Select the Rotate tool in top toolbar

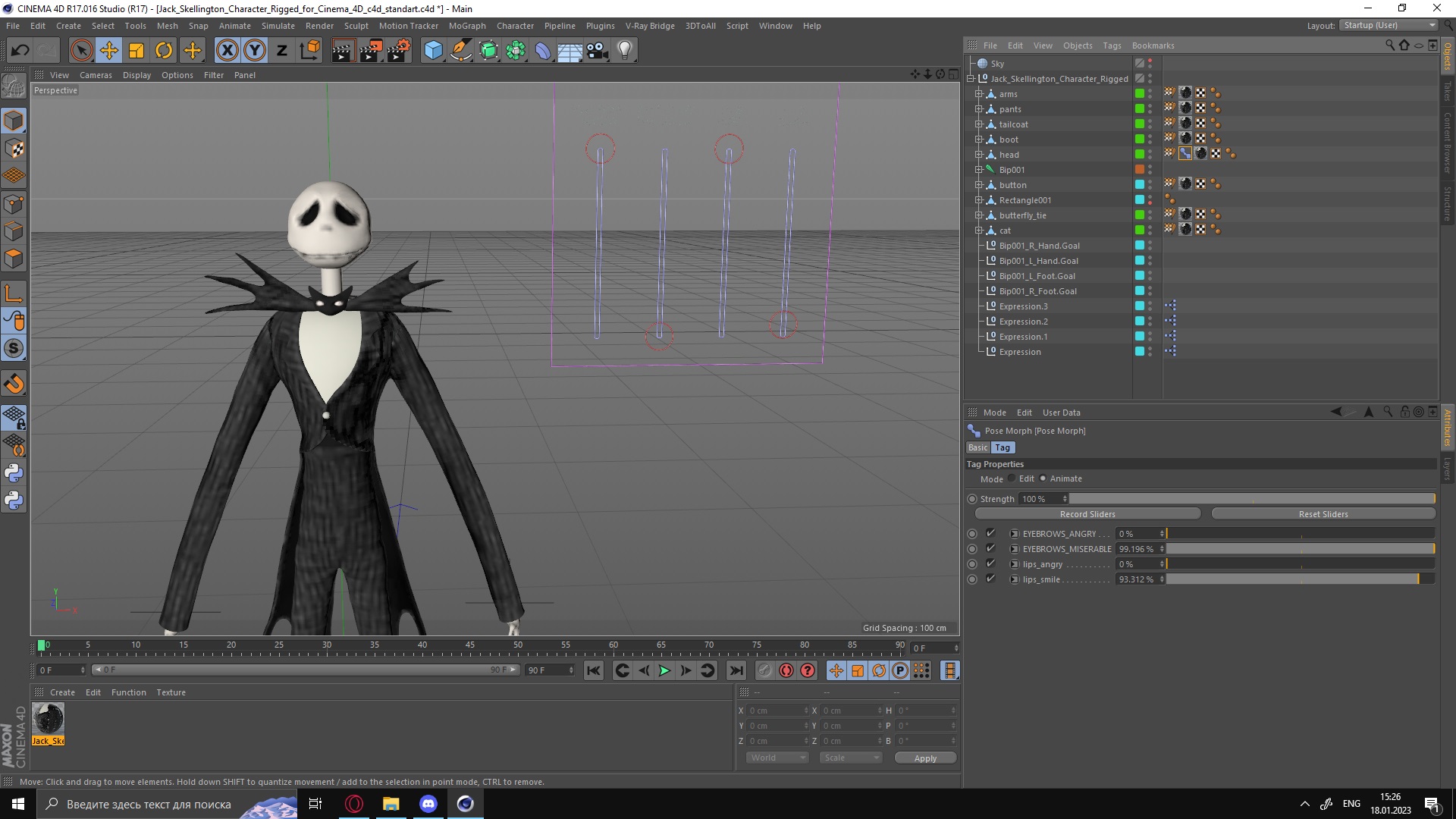[164, 51]
